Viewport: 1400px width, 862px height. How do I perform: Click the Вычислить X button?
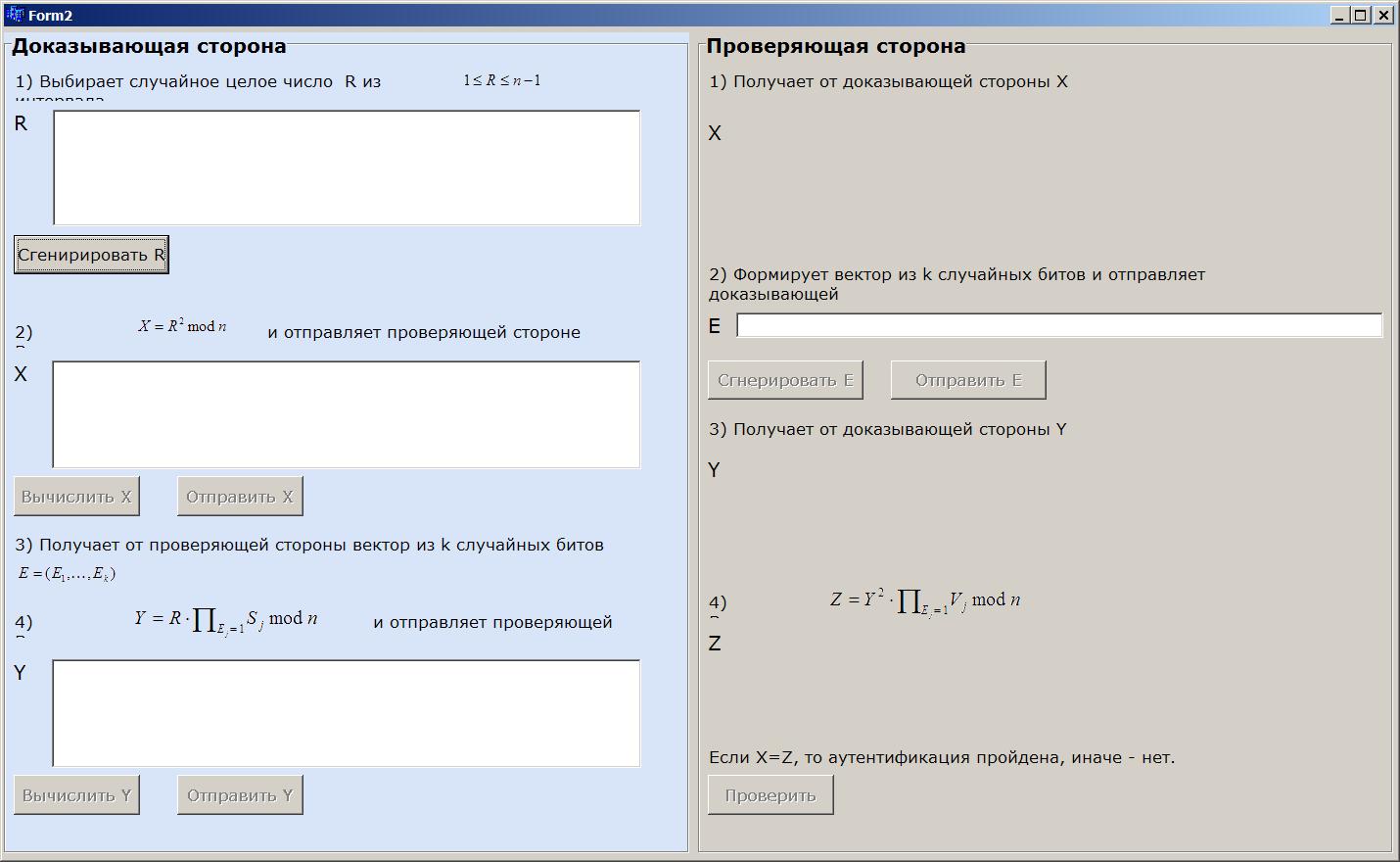coord(76,497)
